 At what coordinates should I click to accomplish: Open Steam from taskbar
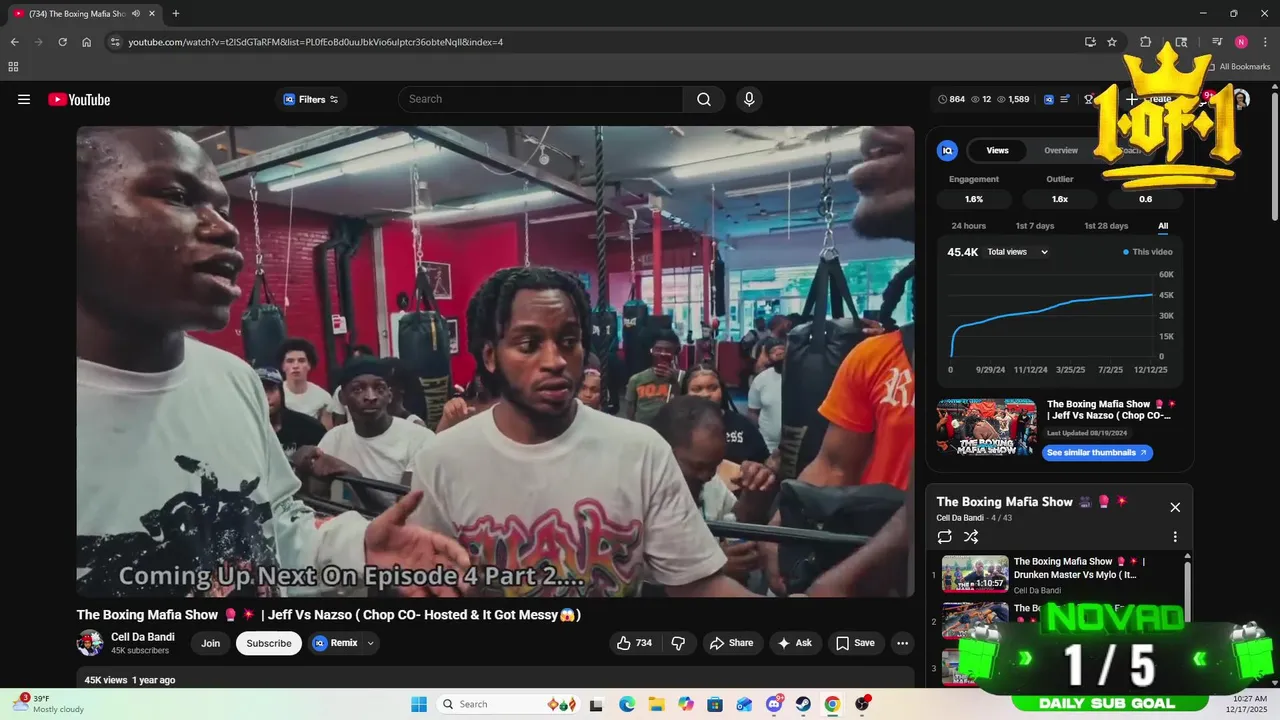[803, 704]
